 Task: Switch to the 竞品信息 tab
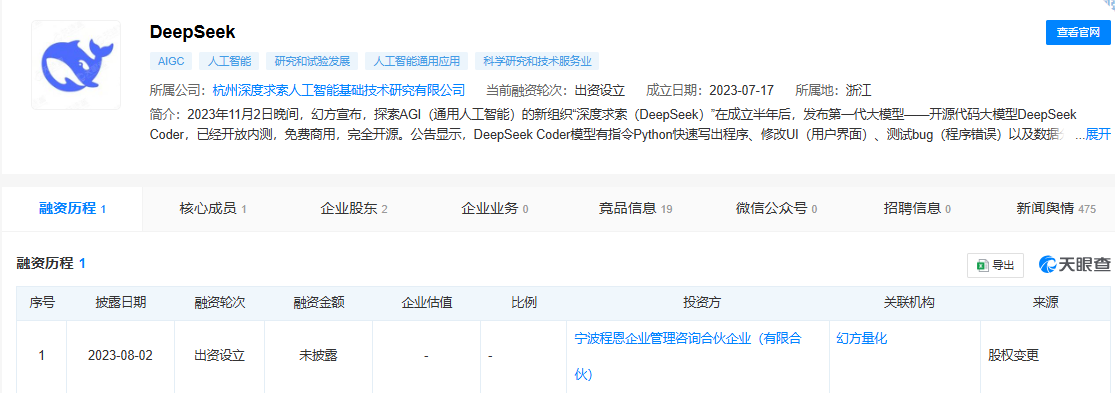tap(635, 209)
